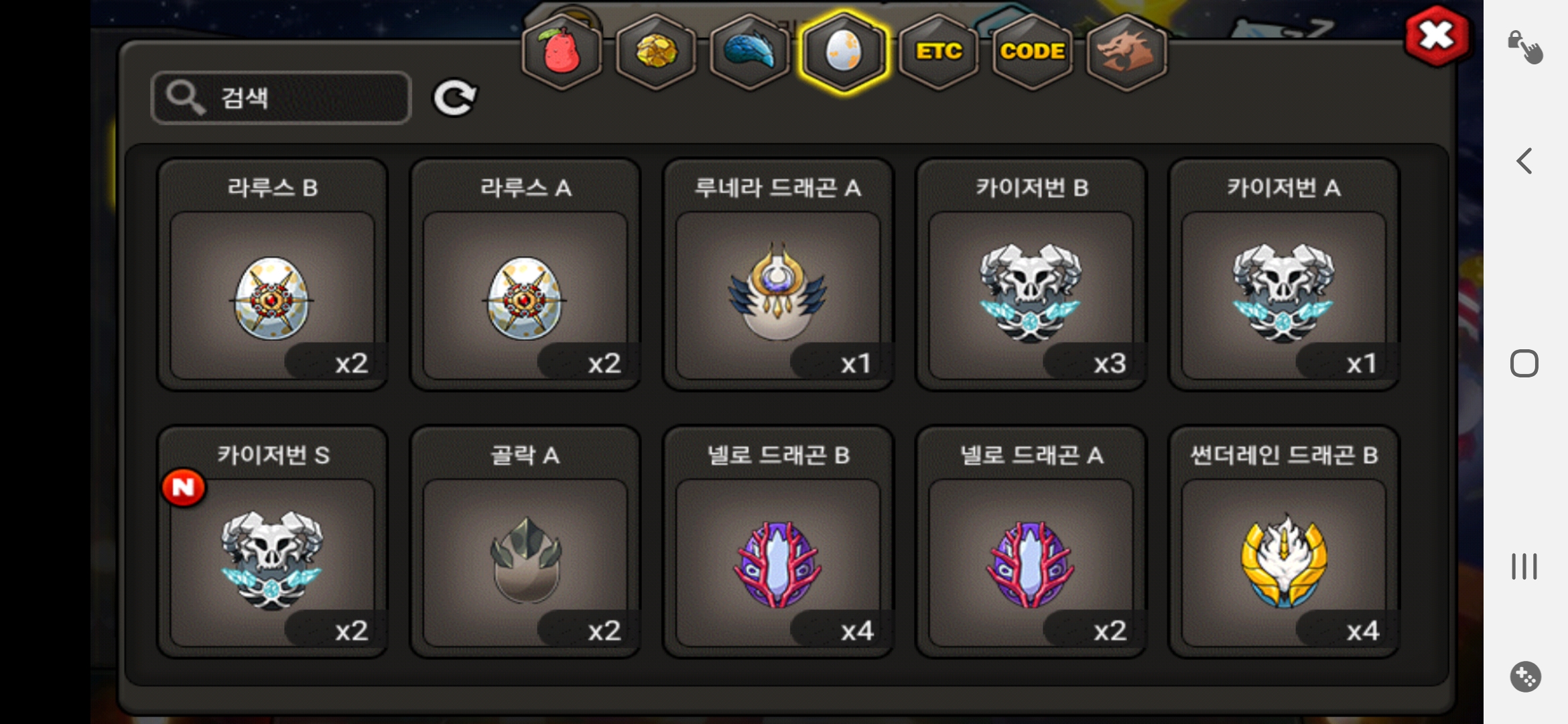
Task: Pick the 넬로 드래곤 B egg
Action: tap(778, 542)
